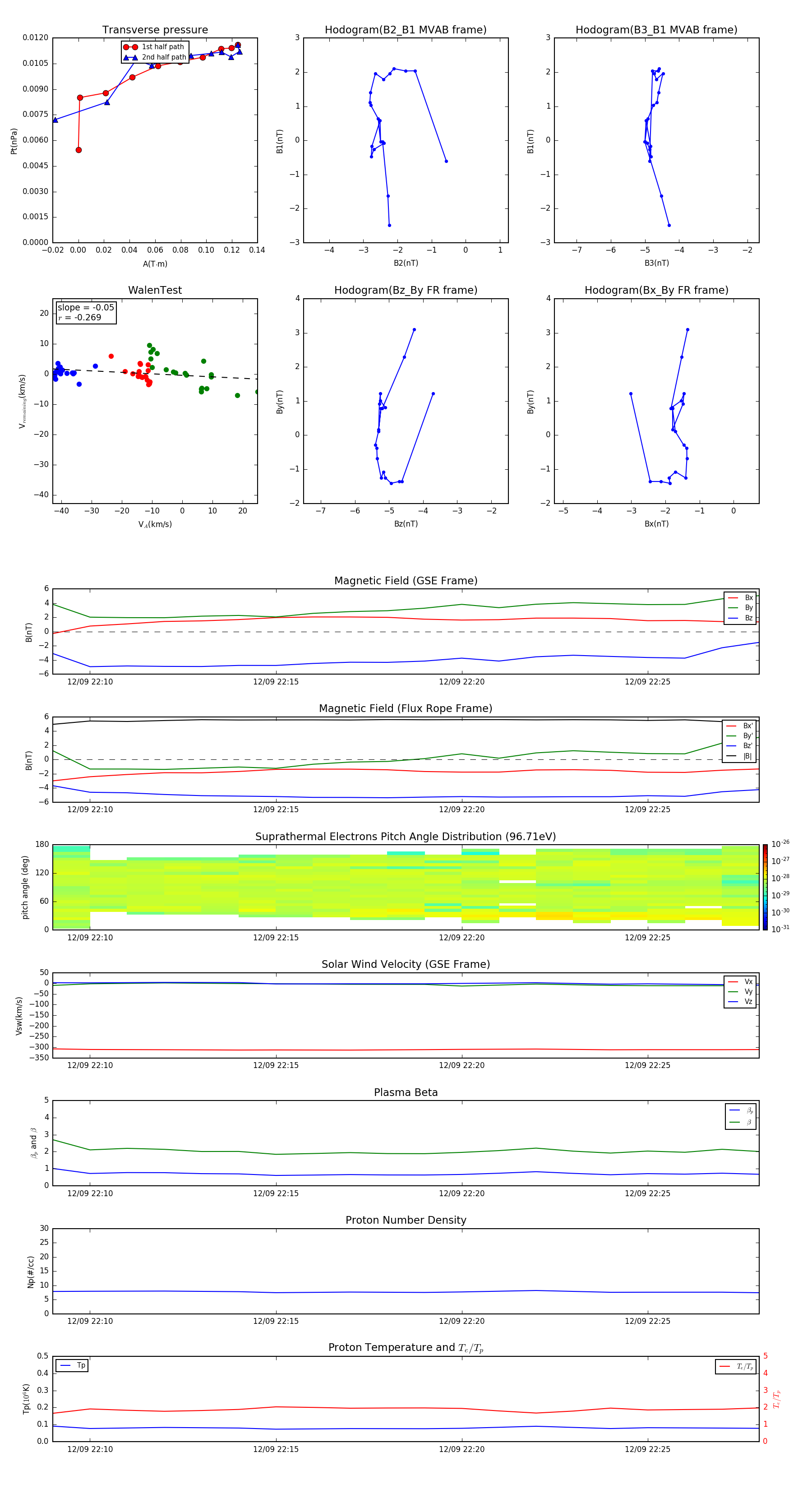Click the 'βp' plasma beta legend entry
This screenshot has height=1489, width=812.
pos(741,1110)
